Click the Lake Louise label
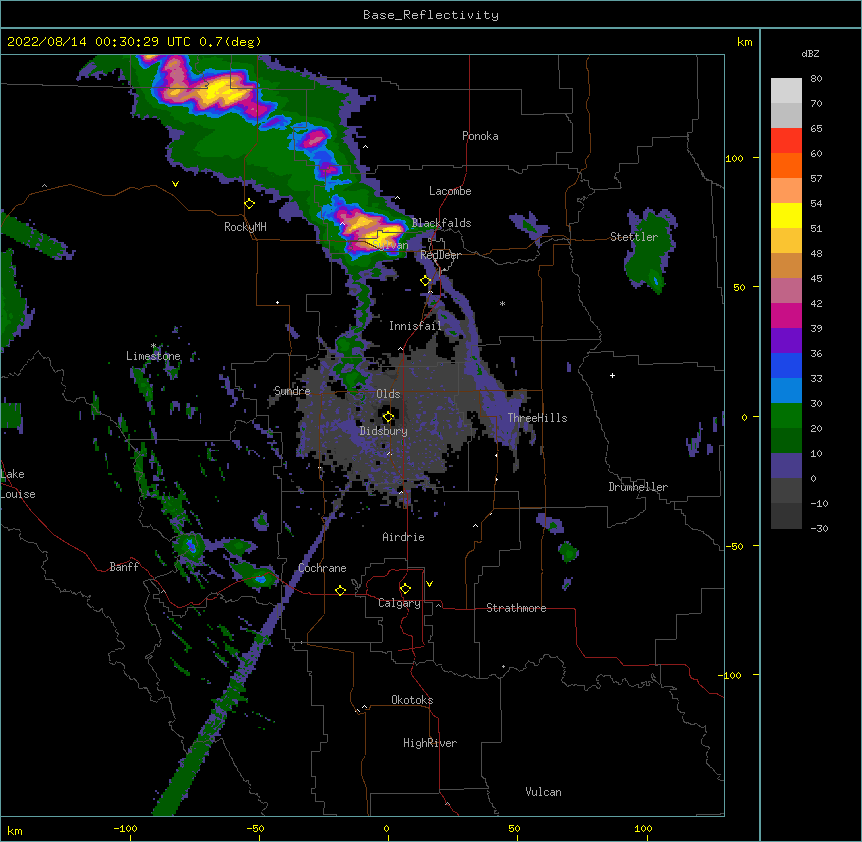Screen dimensions: 862x842 [x=18, y=484]
